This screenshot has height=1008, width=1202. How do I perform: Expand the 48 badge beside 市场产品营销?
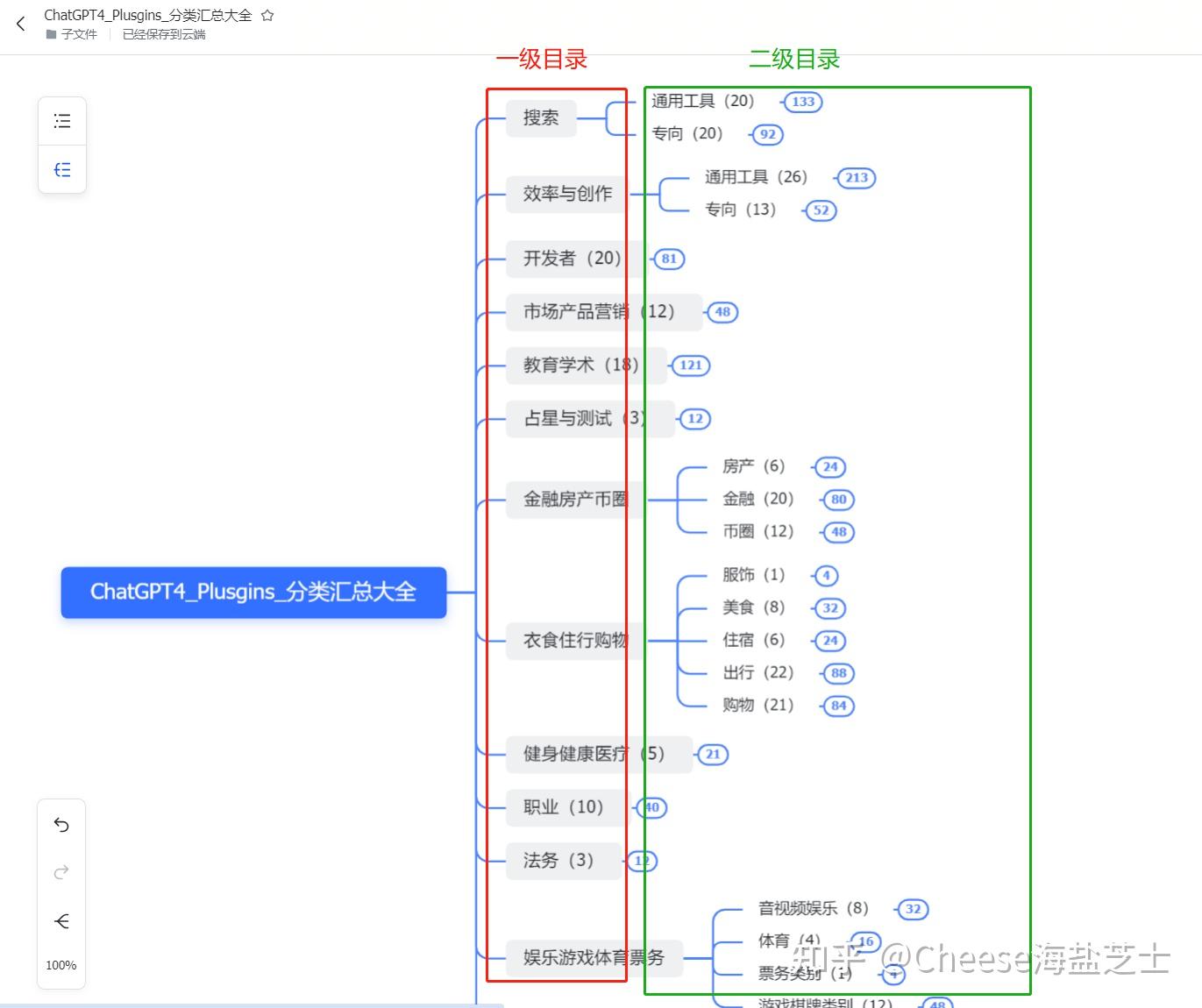point(722,312)
